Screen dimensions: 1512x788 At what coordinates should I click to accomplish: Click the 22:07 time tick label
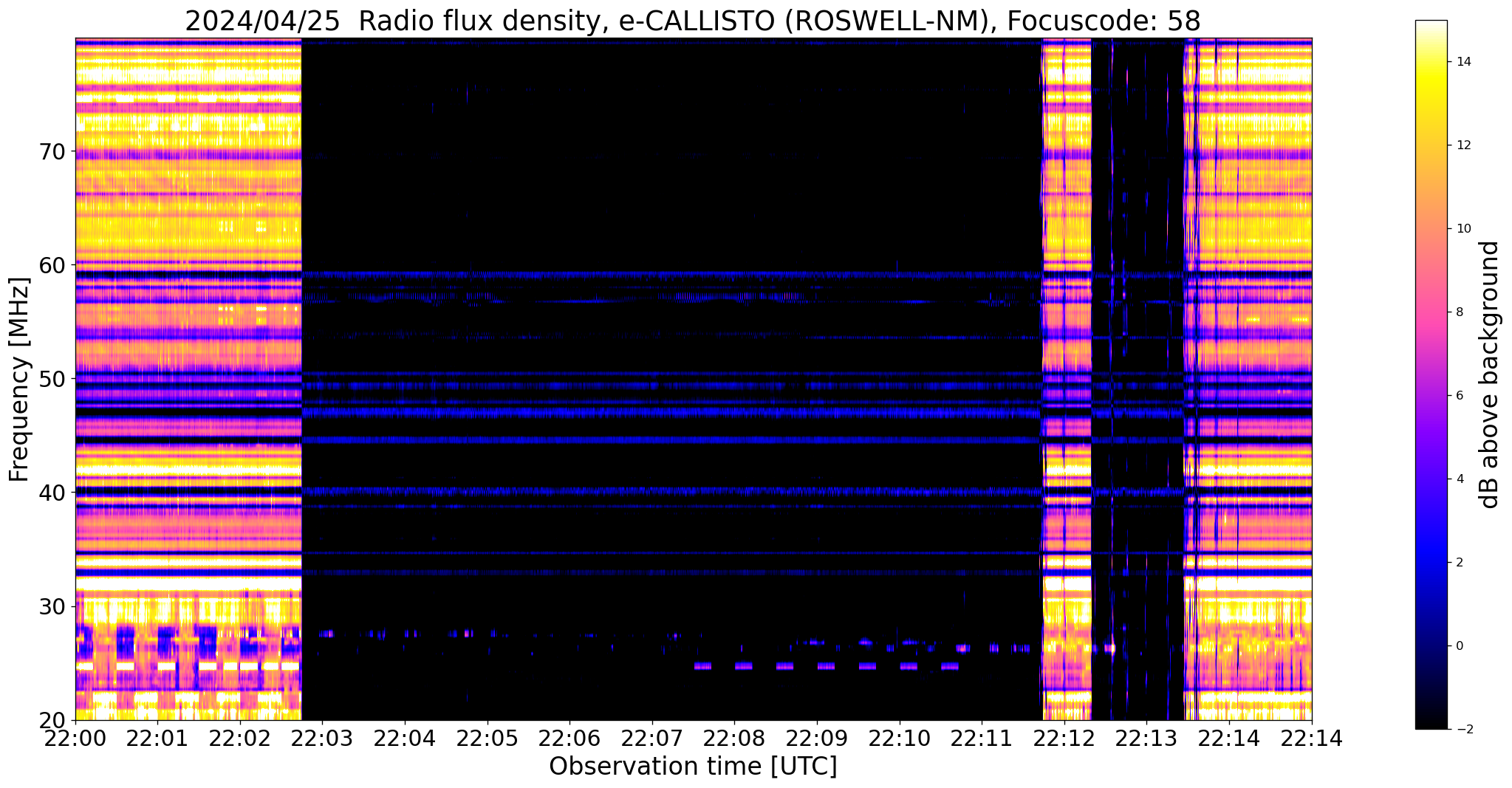(x=652, y=739)
